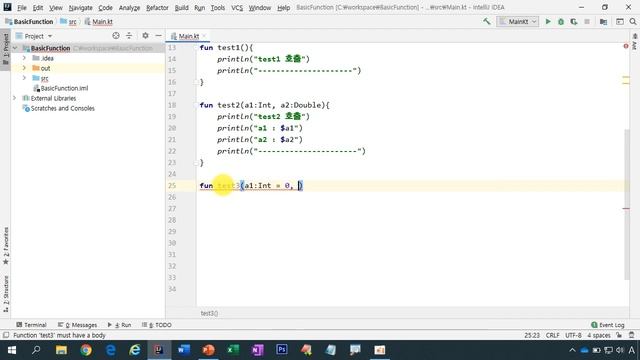Toggle Structure side tool window
This screenshot has width=640, height=360.
[x=5, y=294]
